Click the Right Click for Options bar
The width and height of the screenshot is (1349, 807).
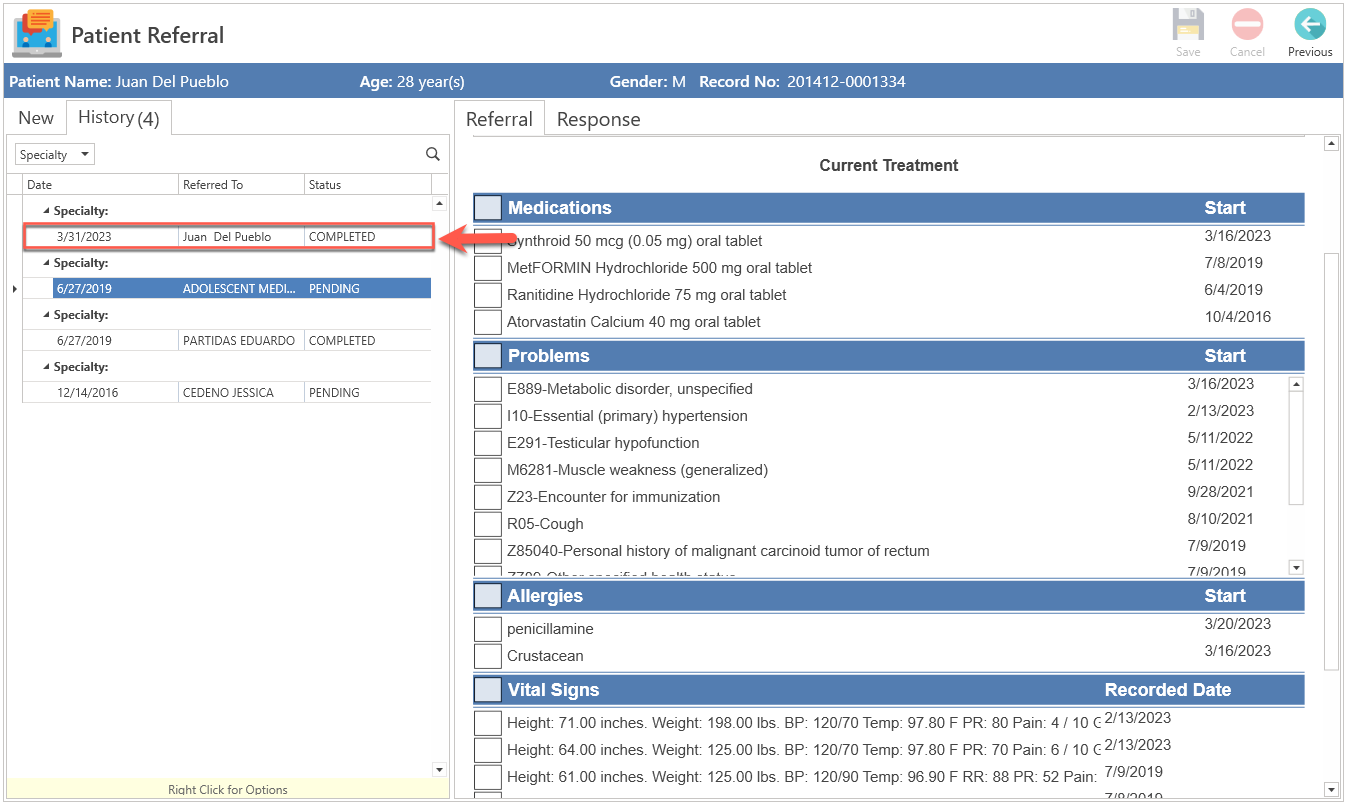(x=228, y=790)
